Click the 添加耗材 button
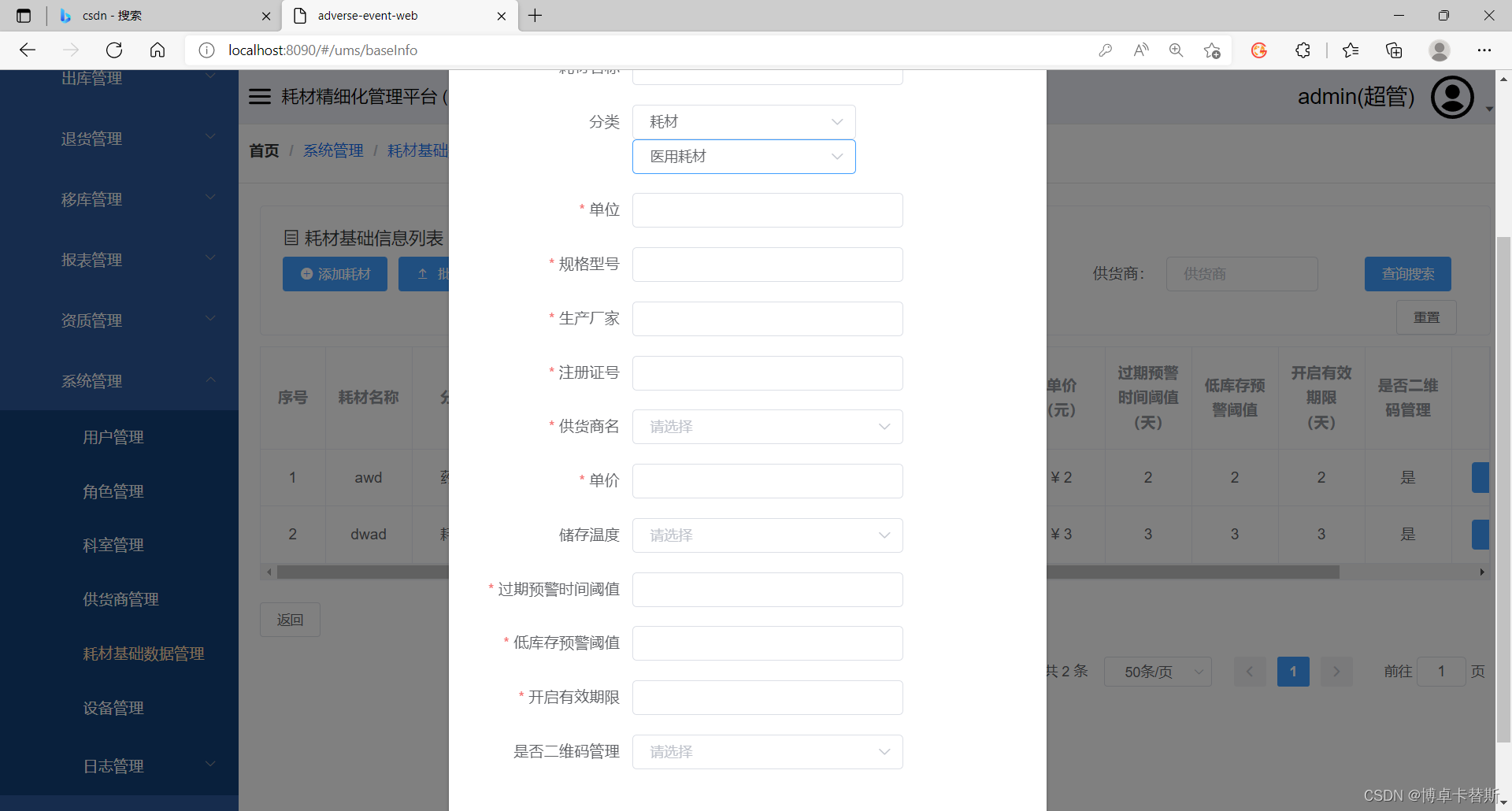Viewport: 1512px width, 811px height. tap(335, 274)
